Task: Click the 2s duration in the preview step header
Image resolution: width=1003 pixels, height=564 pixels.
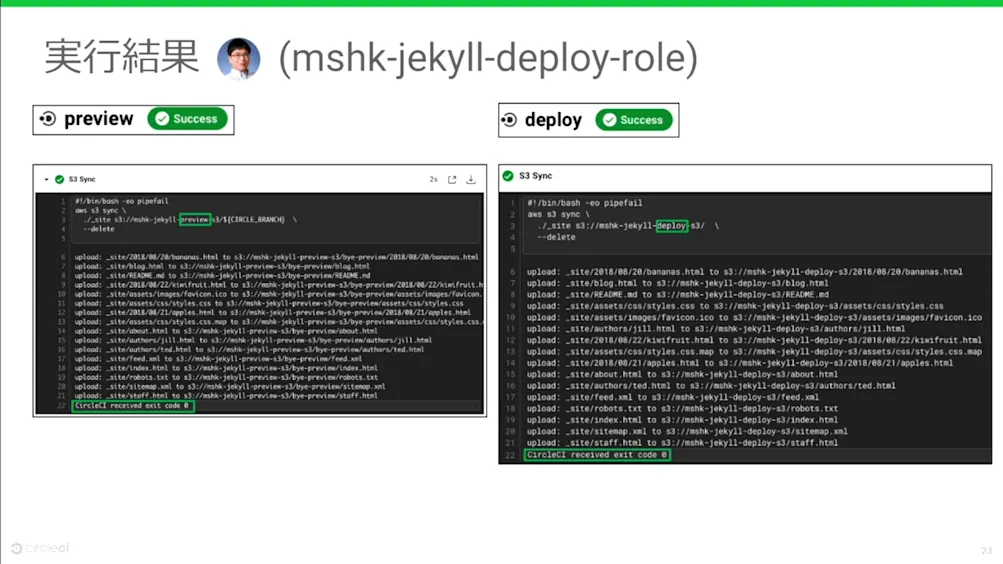Action: [433, 180]
